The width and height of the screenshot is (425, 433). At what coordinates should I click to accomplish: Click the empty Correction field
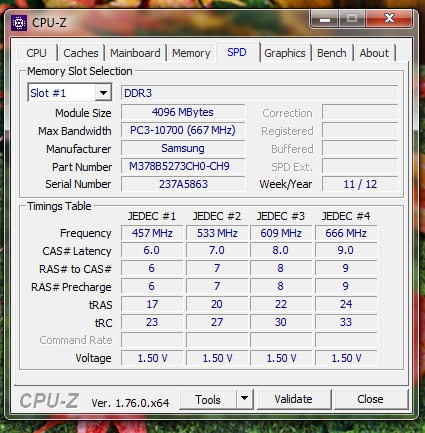click(x=360, y=112)
